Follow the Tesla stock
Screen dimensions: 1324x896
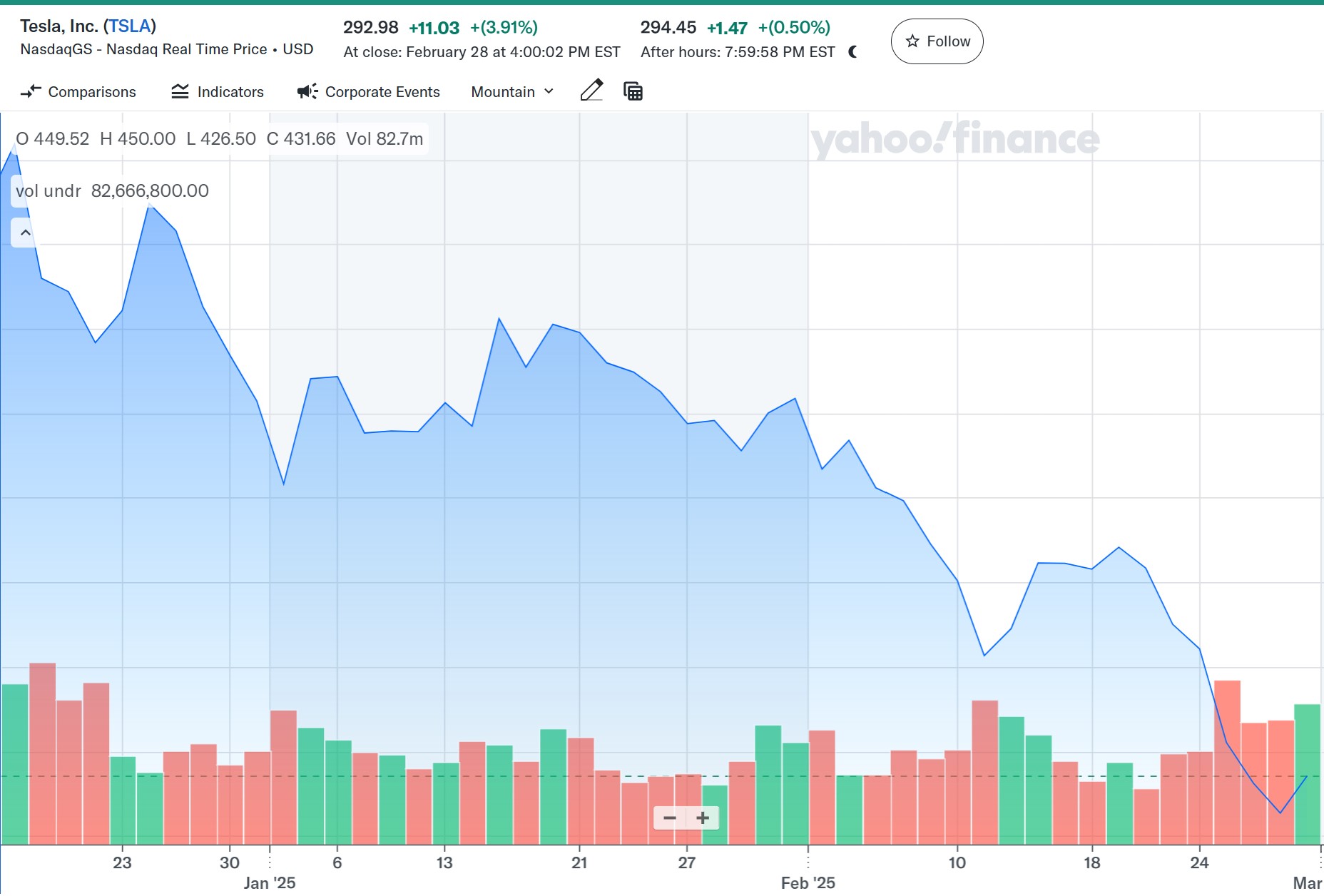[x=937, y=41]
